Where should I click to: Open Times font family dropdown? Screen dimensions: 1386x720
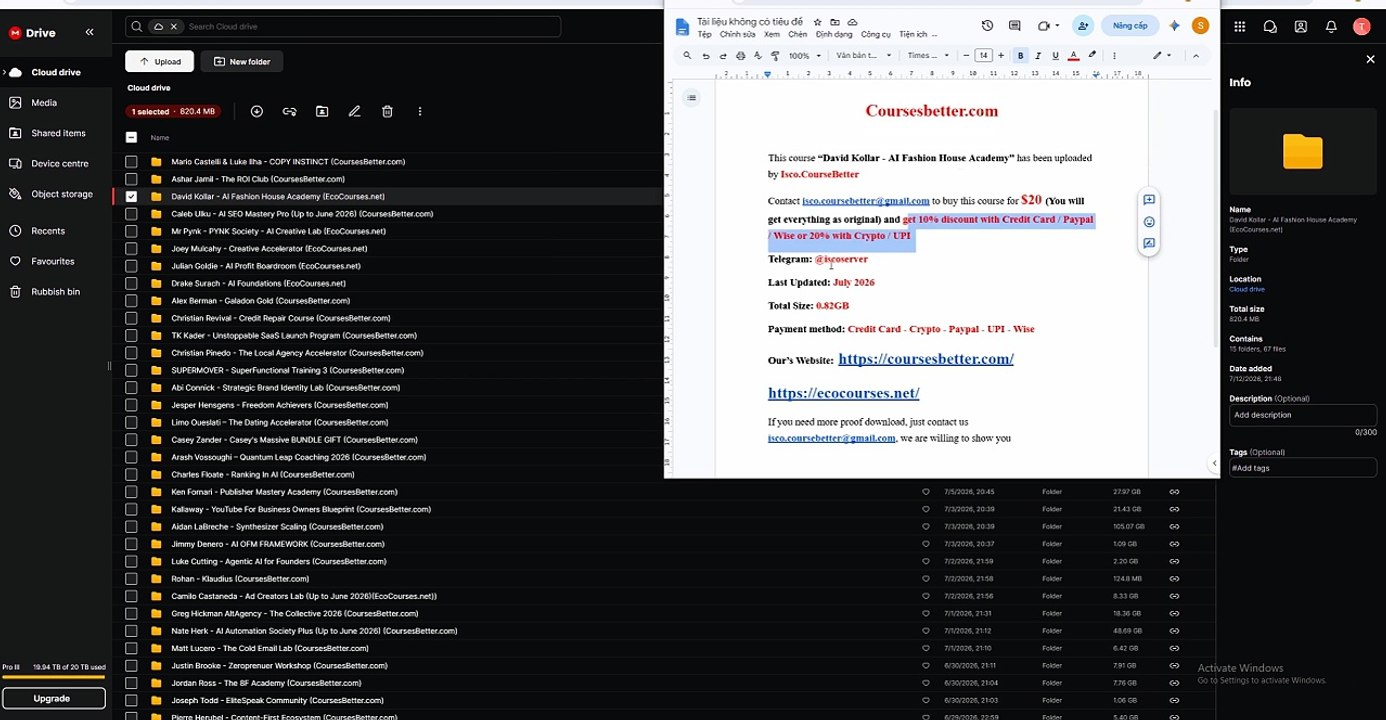point(928,56)
